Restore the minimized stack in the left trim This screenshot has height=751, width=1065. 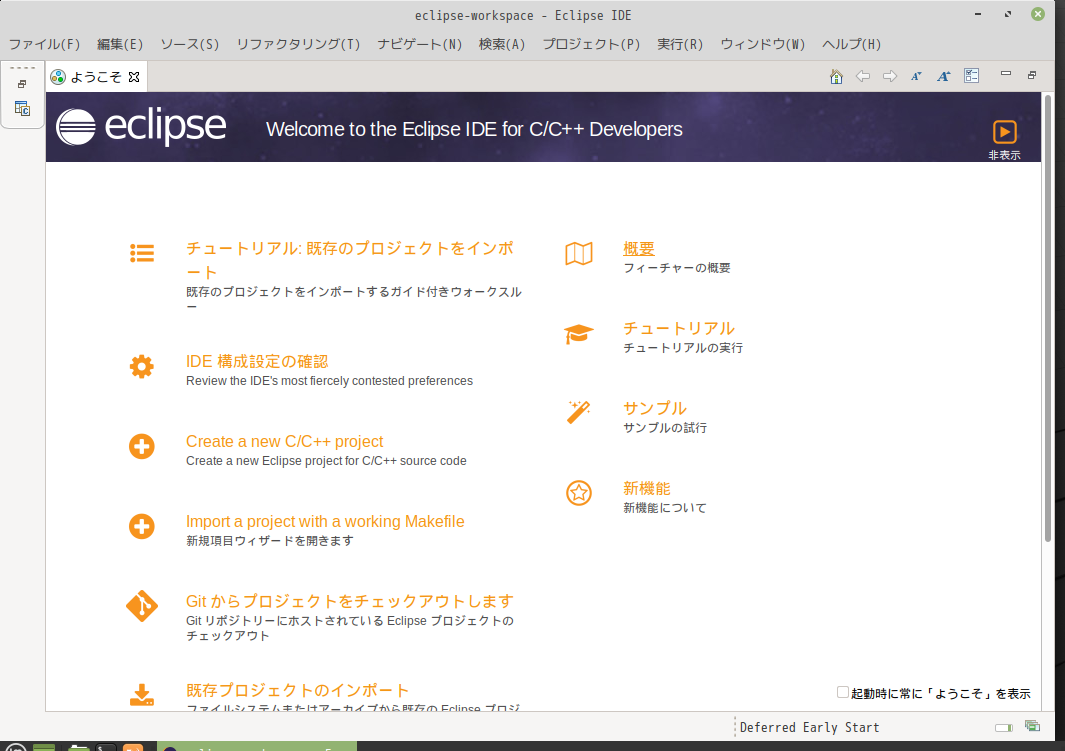coord(22,84)
